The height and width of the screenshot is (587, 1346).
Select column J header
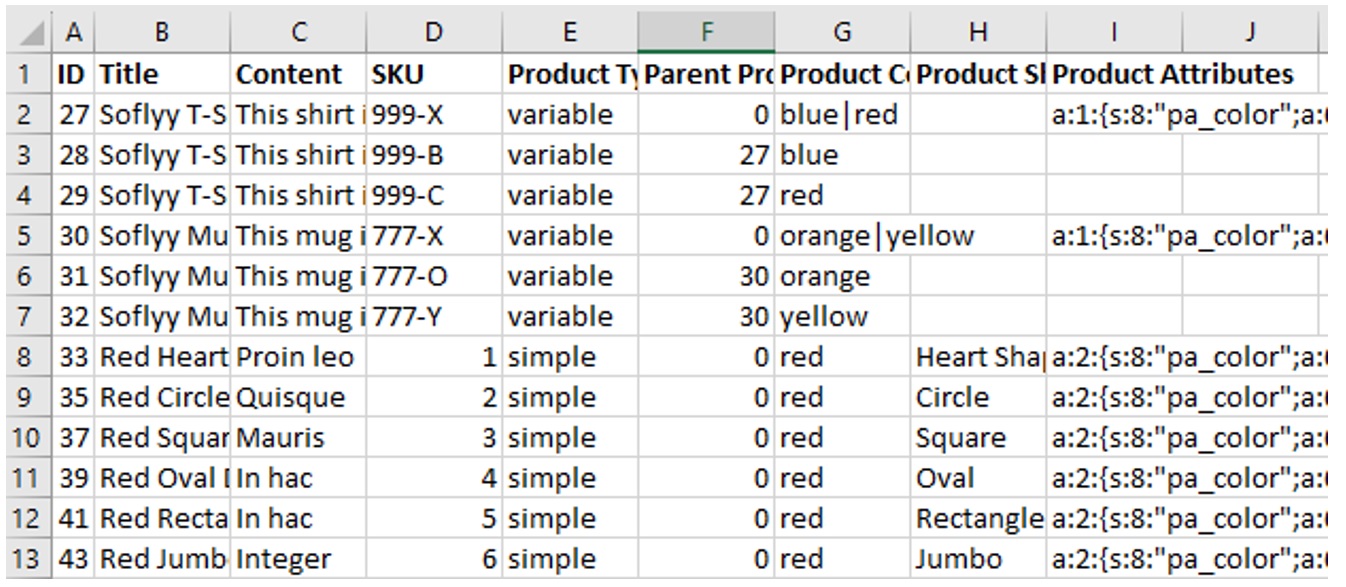[1250, 33]
